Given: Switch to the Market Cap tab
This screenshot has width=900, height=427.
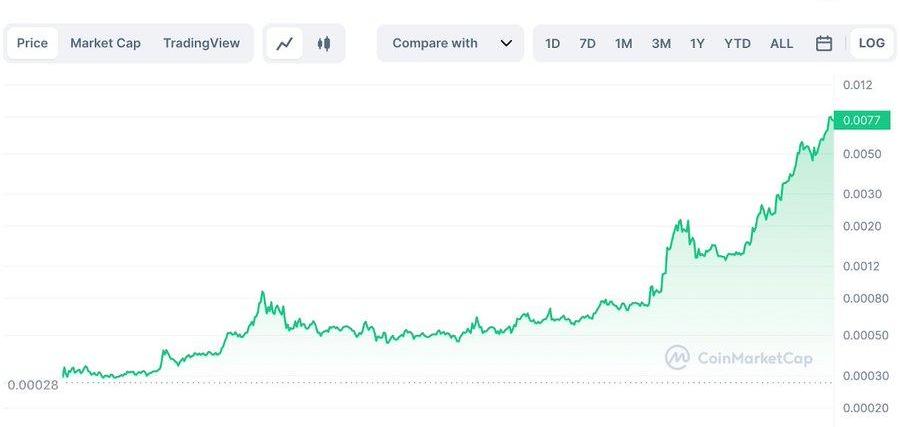Looking at the screenshot, I should (x=105, y=44).
